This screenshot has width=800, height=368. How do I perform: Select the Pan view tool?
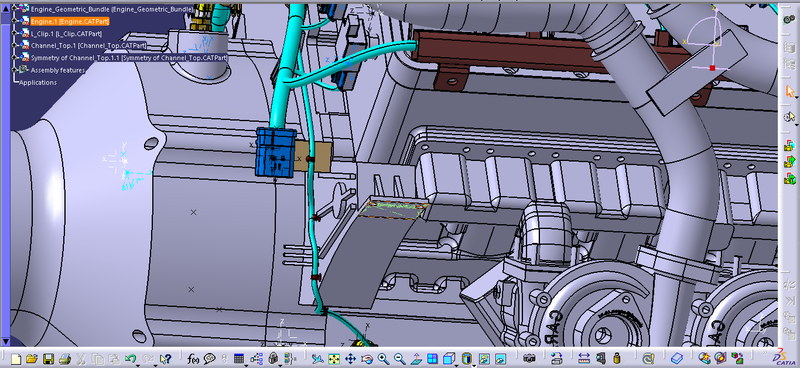coord(351,359)
